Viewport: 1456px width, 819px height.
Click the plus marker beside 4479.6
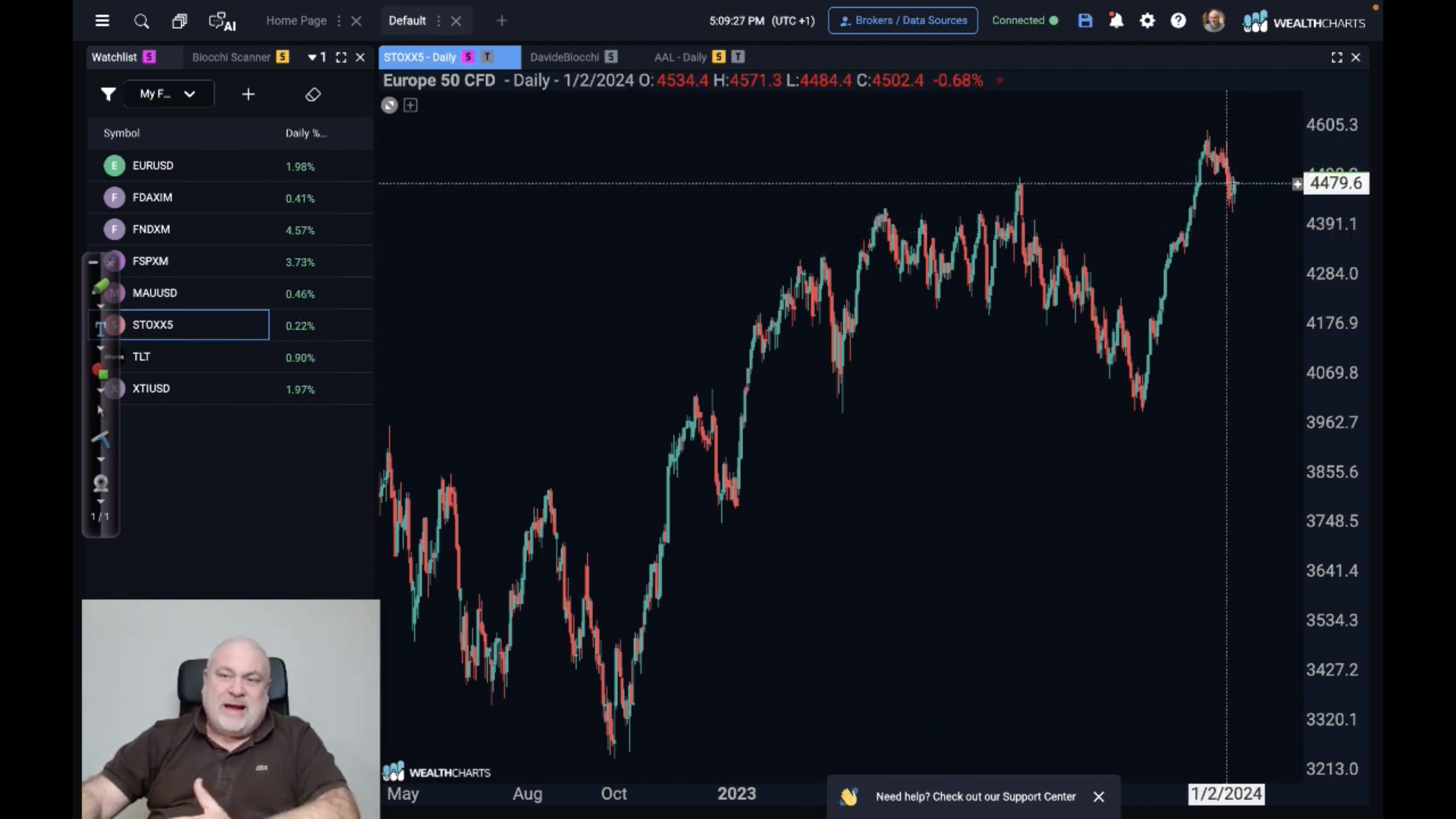(1297, 184)
